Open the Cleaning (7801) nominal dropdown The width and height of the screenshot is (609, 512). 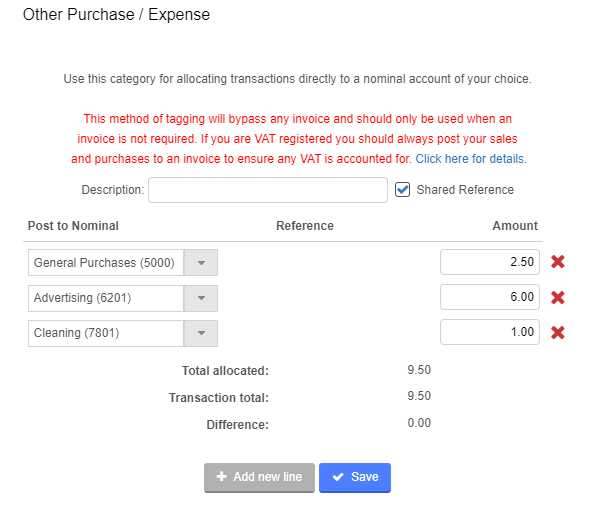pos(201,333)
